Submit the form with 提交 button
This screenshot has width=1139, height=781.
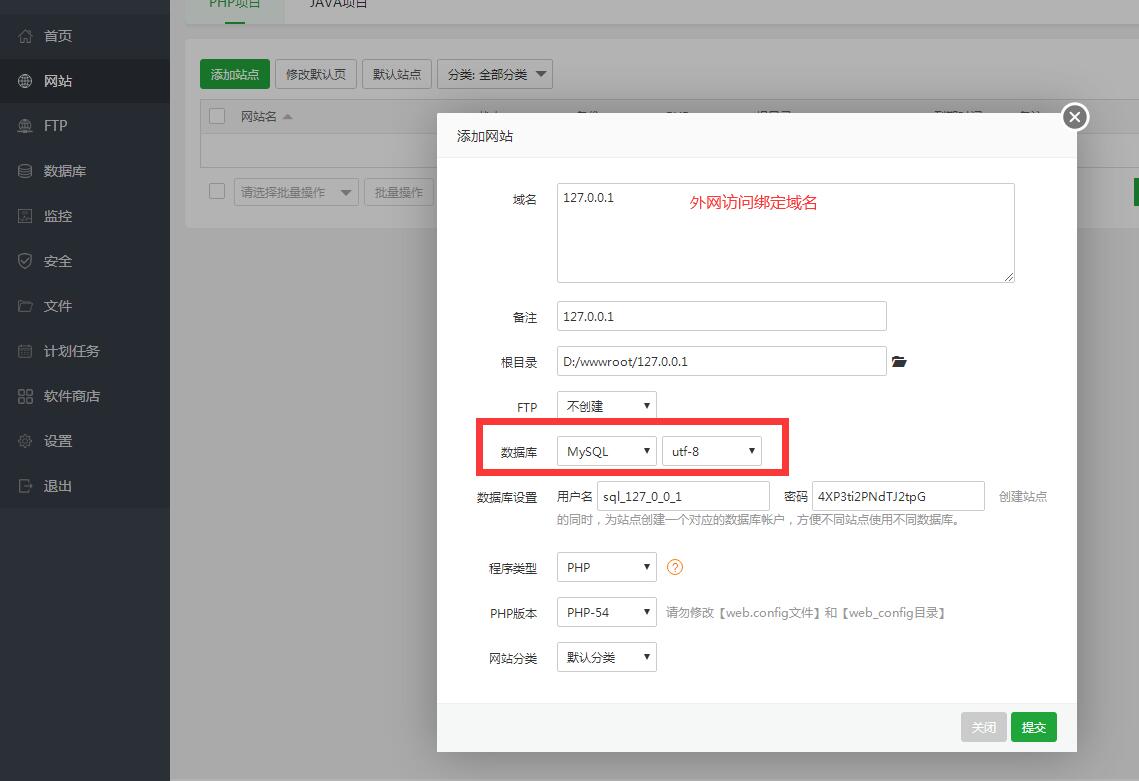1033,727
